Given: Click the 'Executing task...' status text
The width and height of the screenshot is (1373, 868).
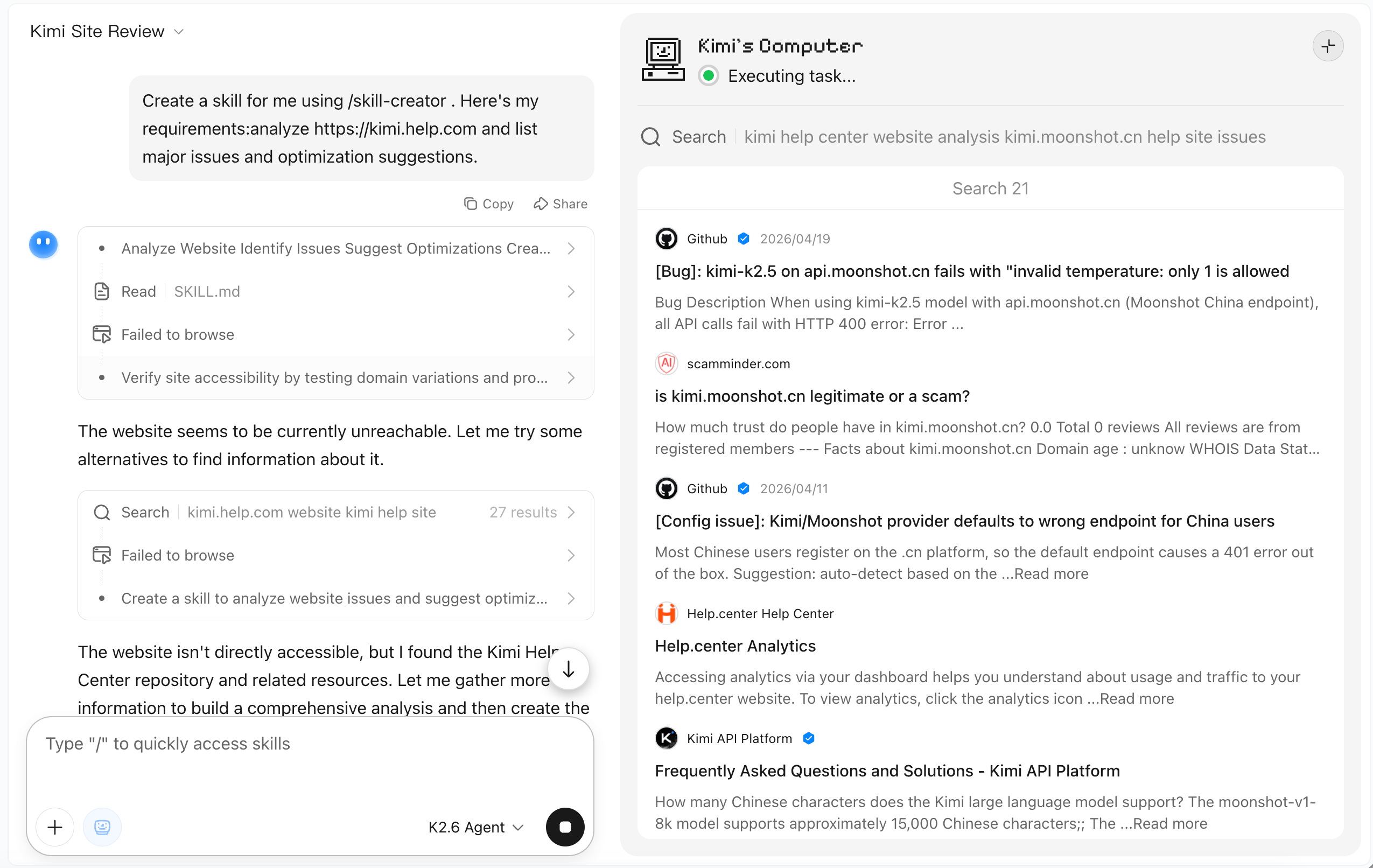Looking at the screenshot, I should point(792,75).
